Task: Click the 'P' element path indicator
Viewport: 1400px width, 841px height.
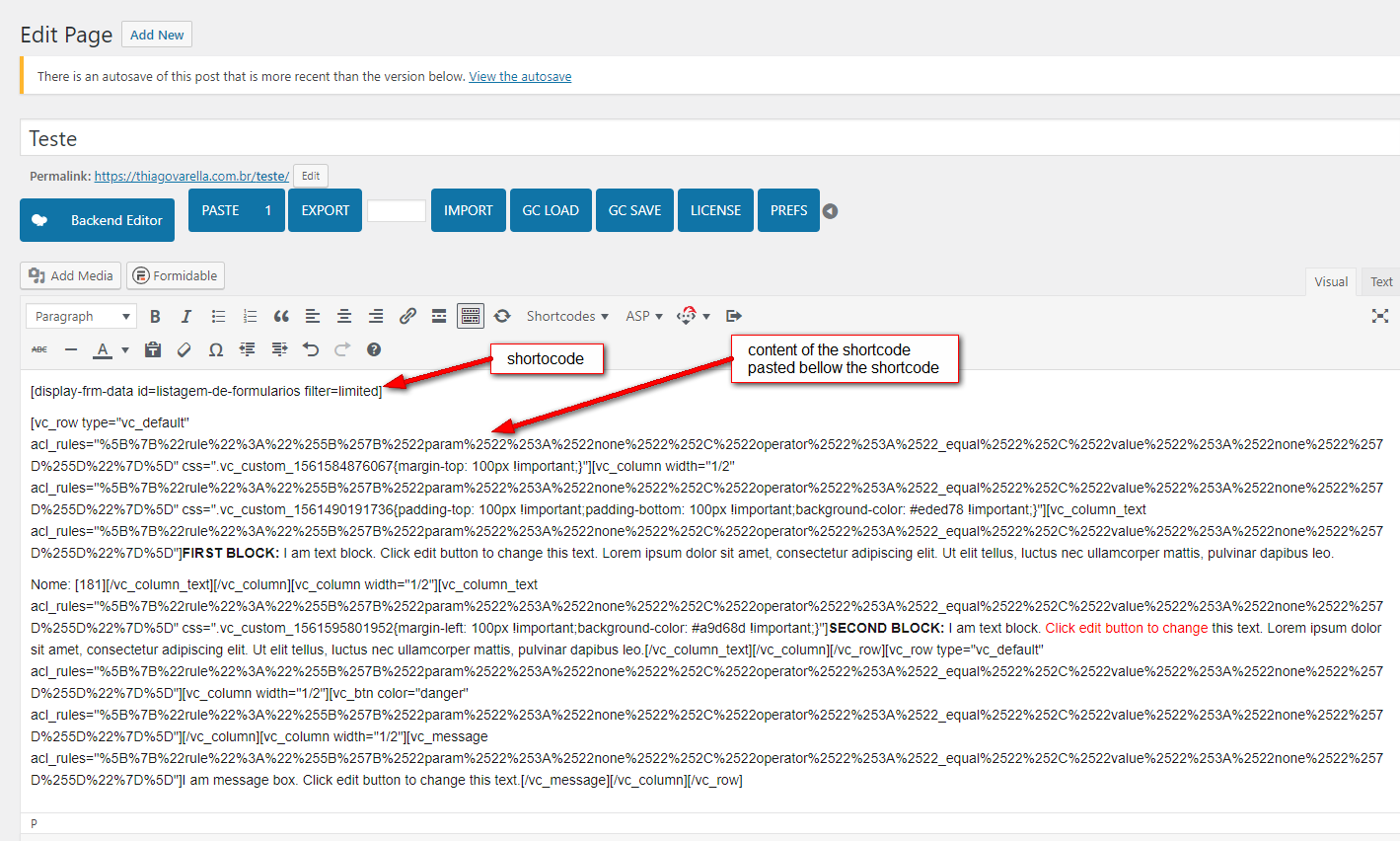Action: [x=34, y=823]
